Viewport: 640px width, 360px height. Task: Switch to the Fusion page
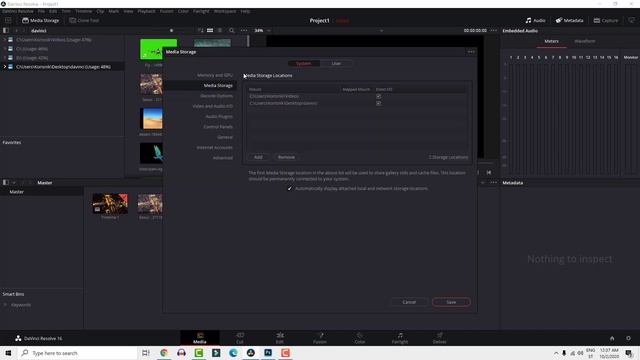(320, 338)
